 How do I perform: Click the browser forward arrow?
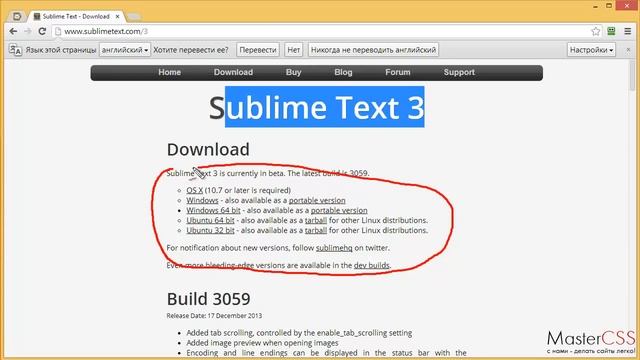(x=28, y=31)
